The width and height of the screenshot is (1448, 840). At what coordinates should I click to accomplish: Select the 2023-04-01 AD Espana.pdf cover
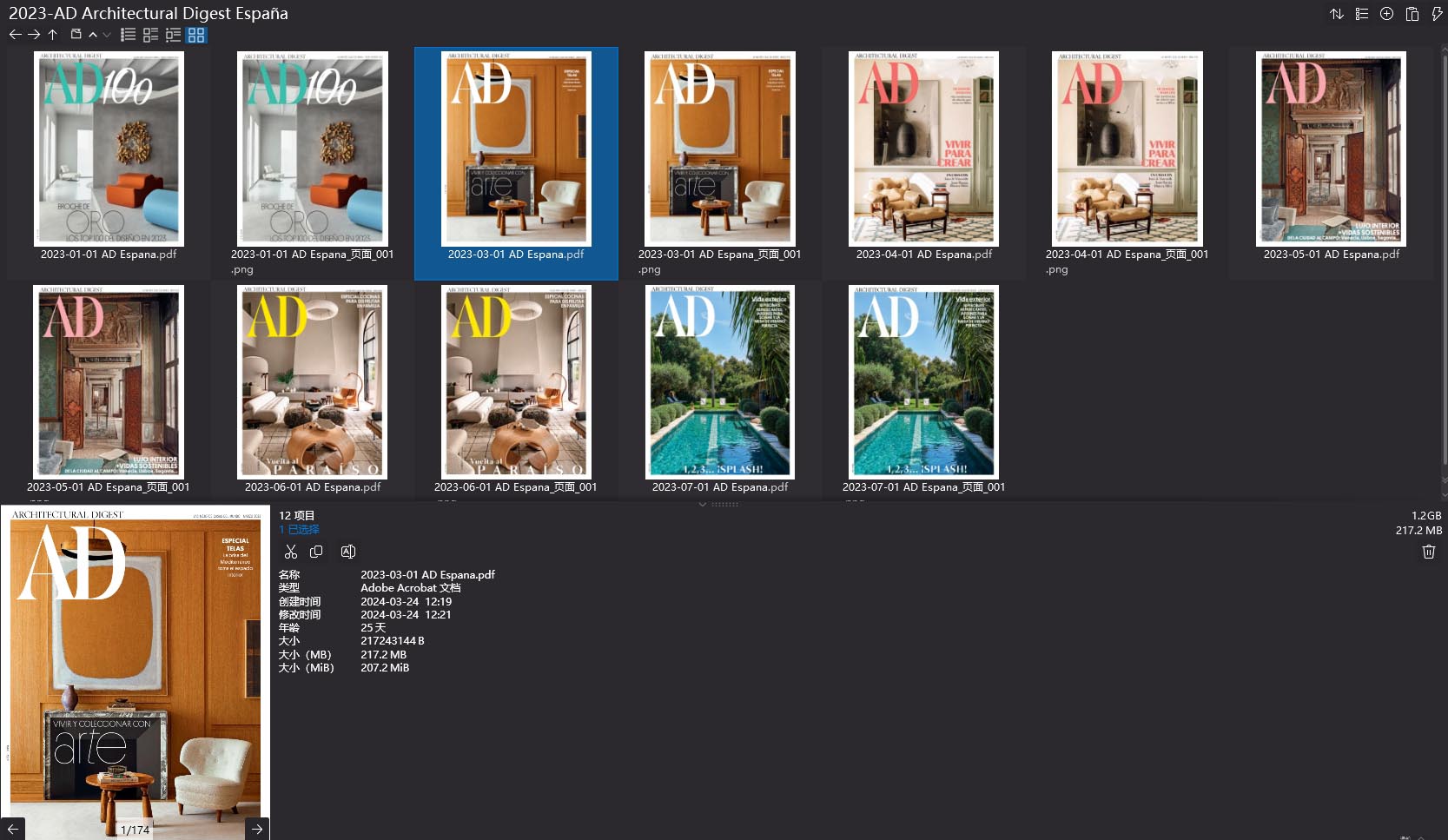tap(923, 149)
